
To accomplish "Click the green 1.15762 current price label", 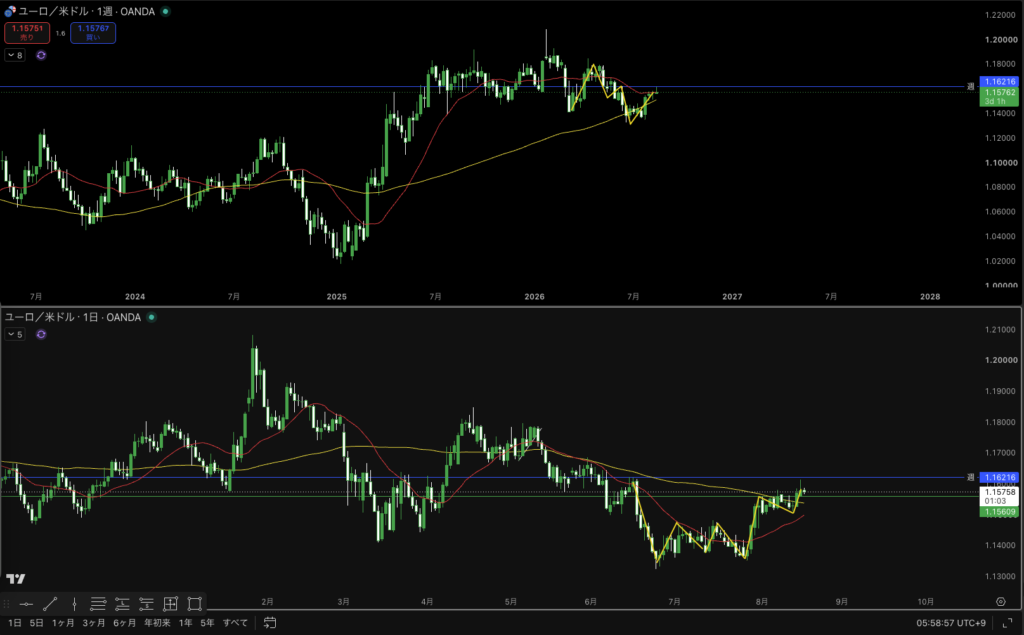I will click(x=999, y=97).
